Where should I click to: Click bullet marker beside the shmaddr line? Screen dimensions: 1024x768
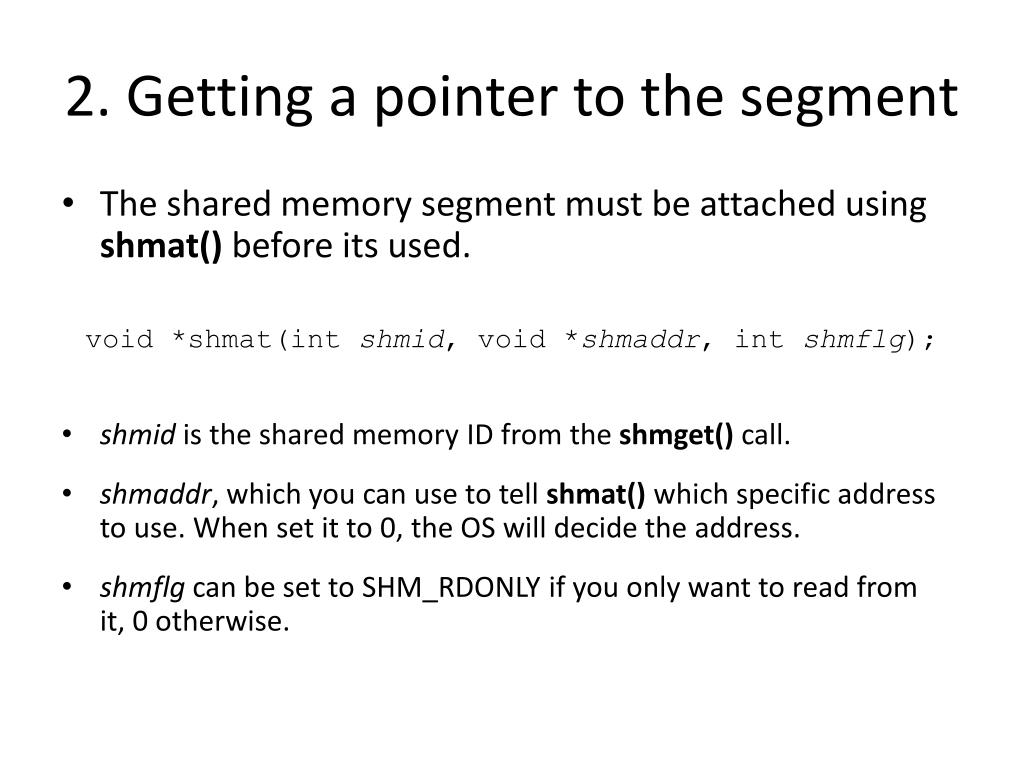(67, 494)
